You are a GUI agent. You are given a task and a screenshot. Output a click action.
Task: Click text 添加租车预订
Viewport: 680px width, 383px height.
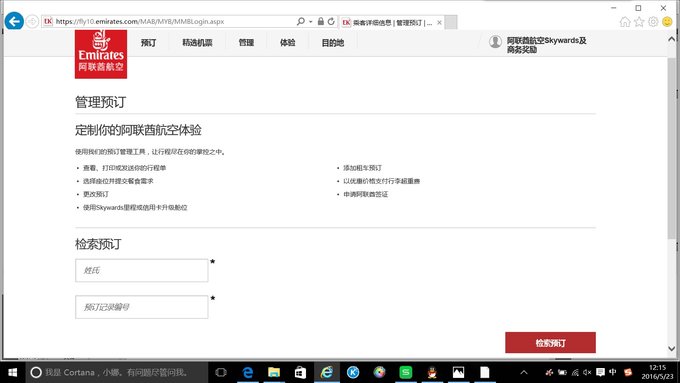click(363, 168)
